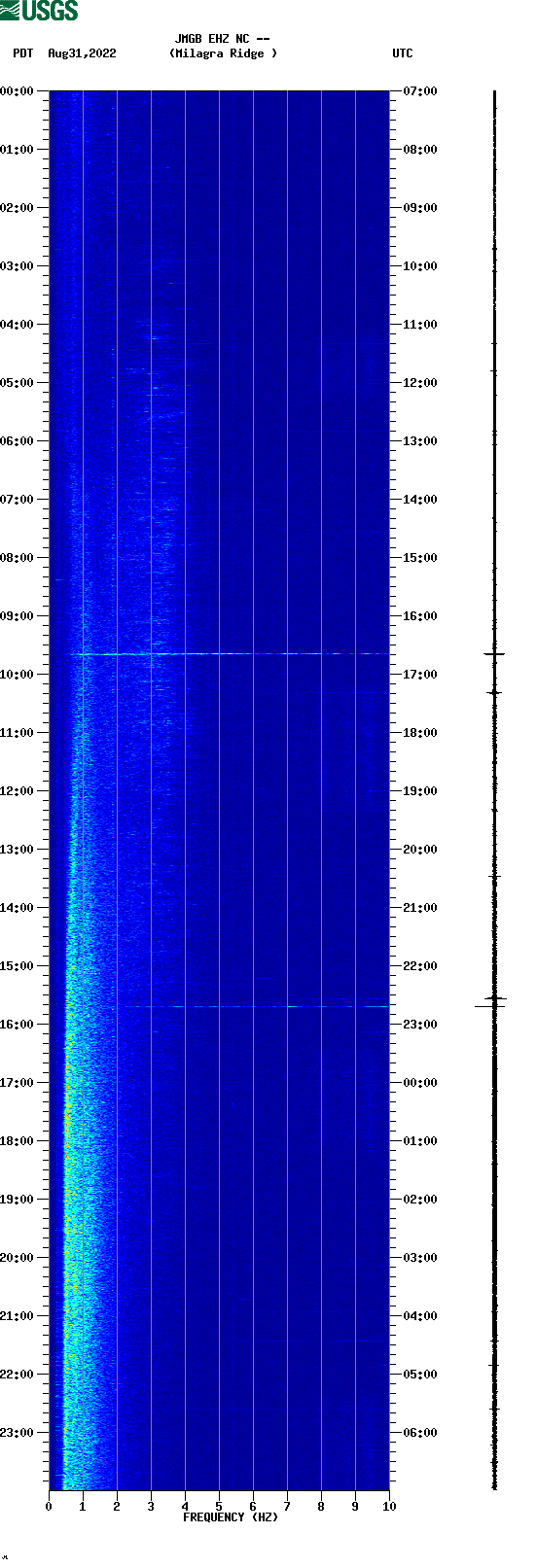Viewport: 537px width, 1568px height.
Task: Click the 06:00 UTC time label
Action: click(x=420, y=1433)
